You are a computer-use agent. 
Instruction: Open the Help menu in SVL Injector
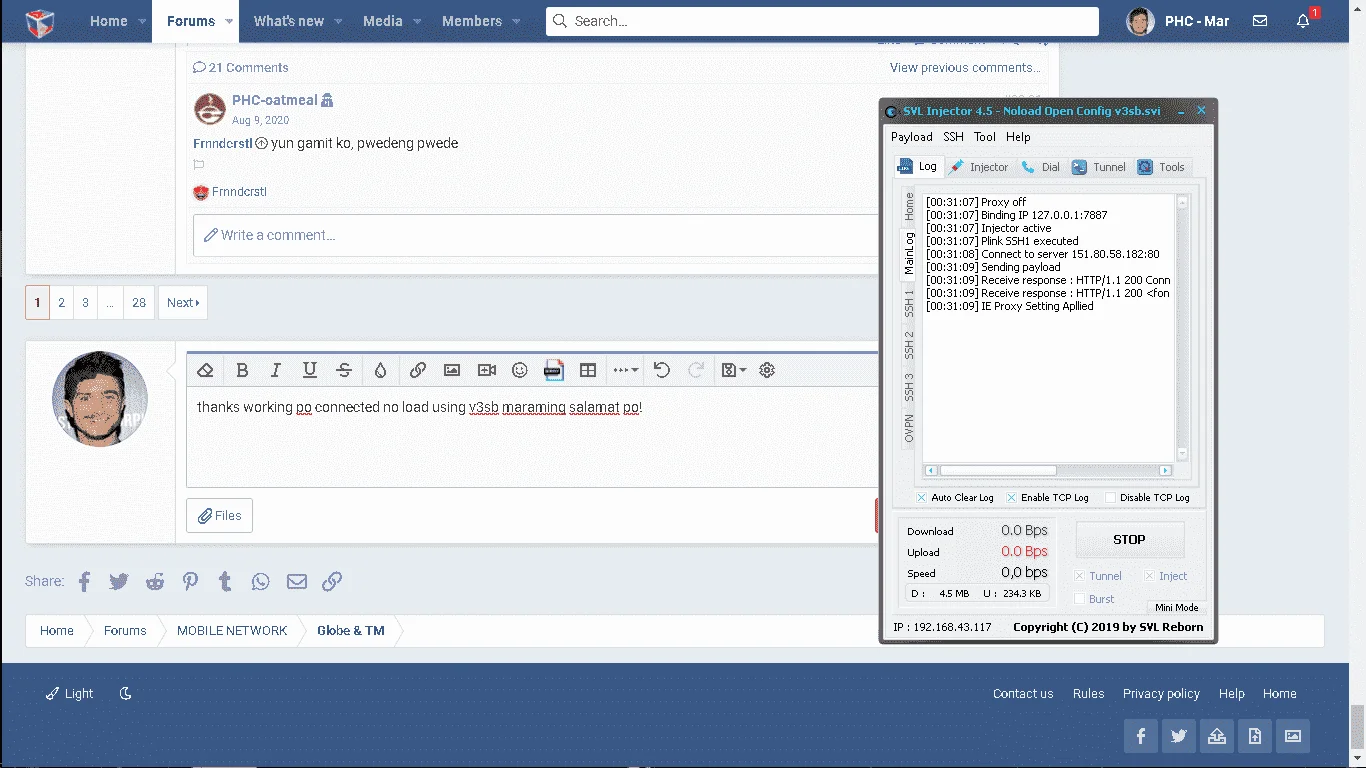(x=1018, y=137)
